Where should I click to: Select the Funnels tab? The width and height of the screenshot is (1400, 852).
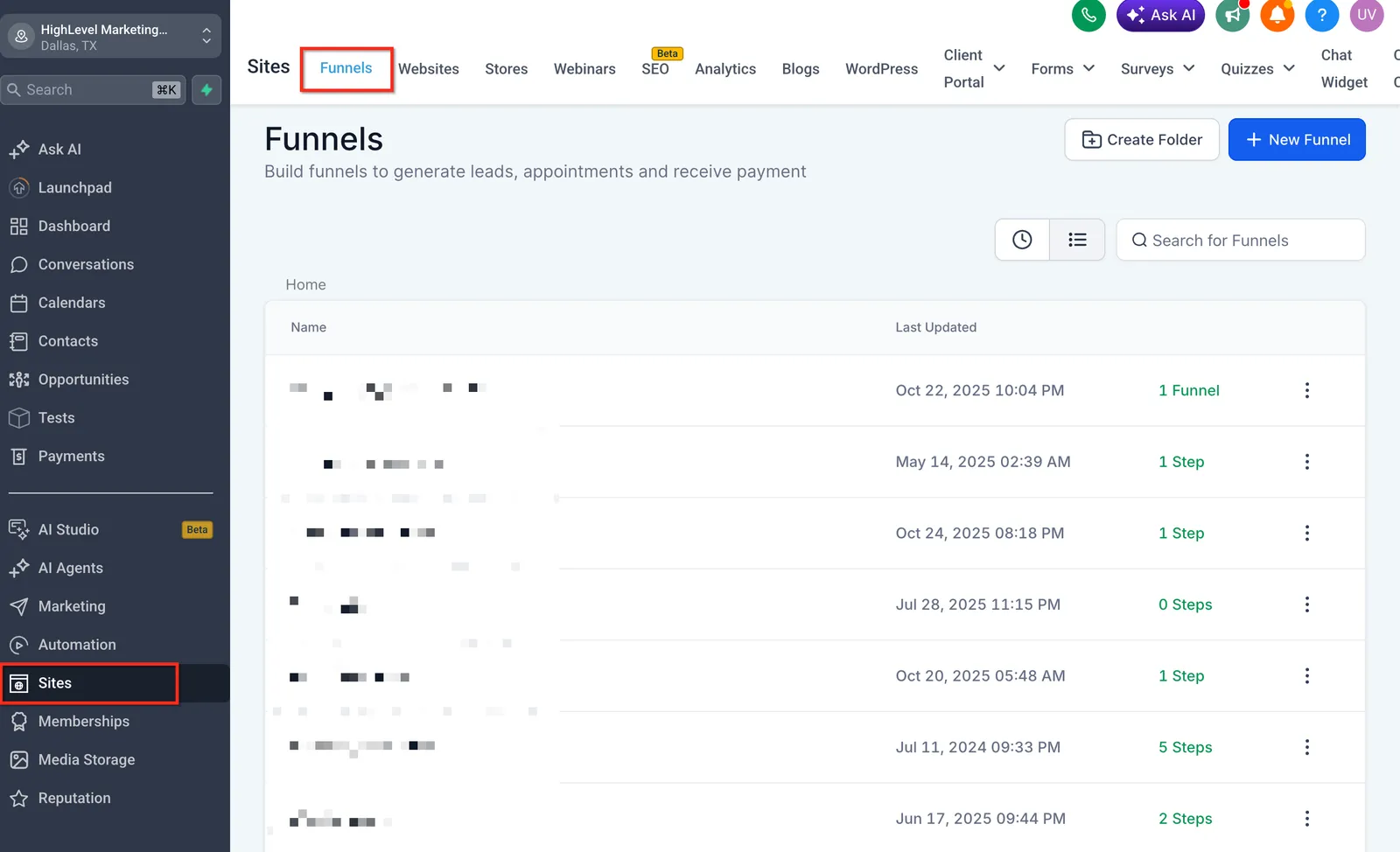pyautogui.click(x=346, y=68)
